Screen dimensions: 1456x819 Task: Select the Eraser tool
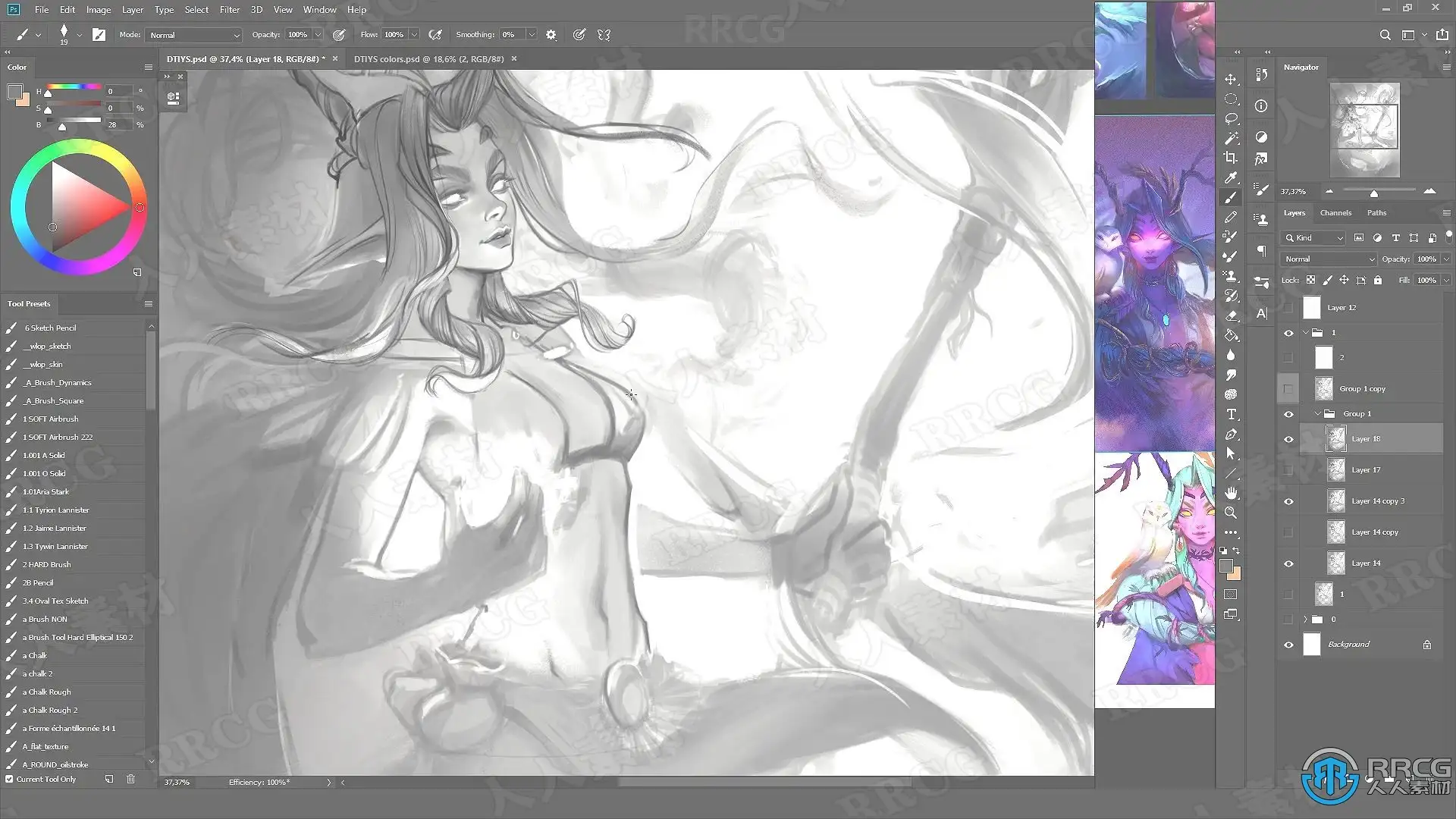point(1231,315)
